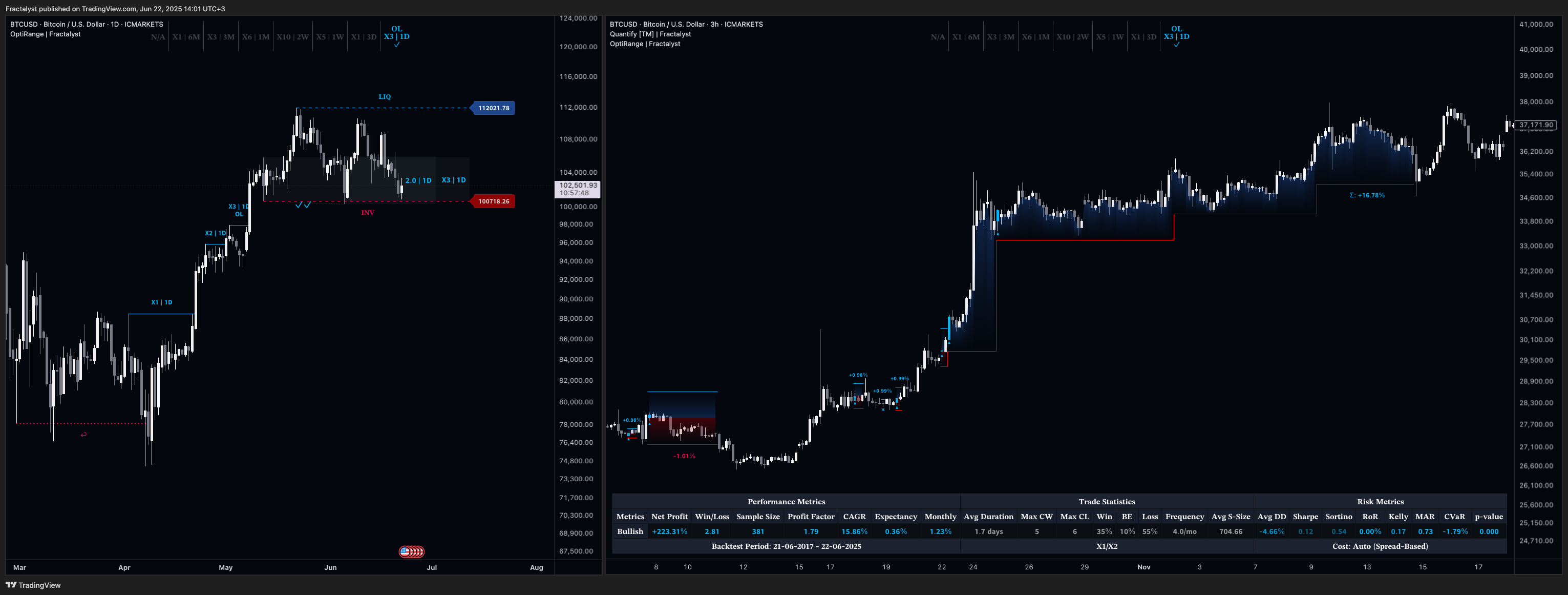Click the LIQ label above dashed line

coord(385,97)
